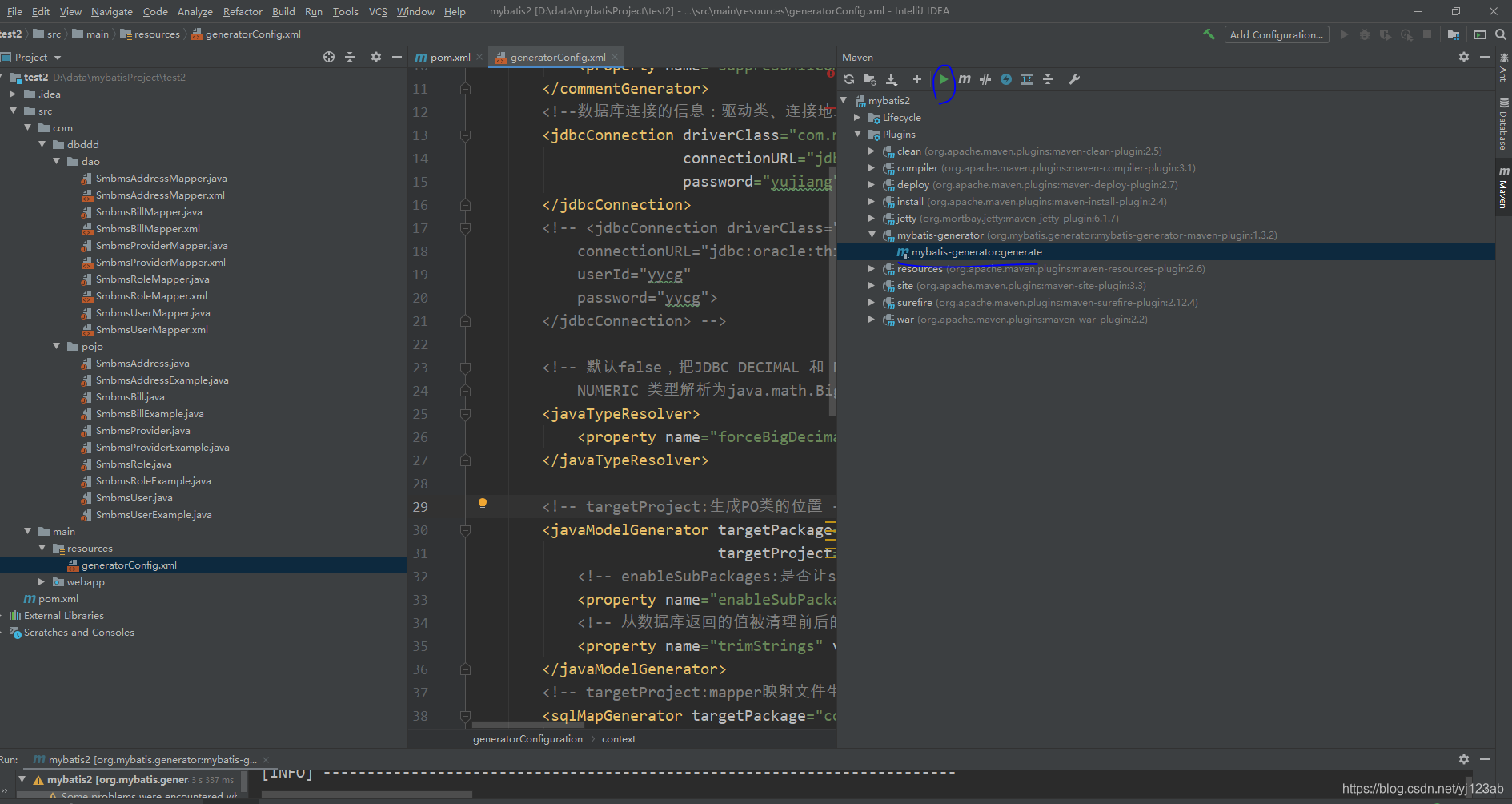The width and height of the screenshot is (1512, 804).
Task: Expand the .idea folder
Action: coord(13,94)
